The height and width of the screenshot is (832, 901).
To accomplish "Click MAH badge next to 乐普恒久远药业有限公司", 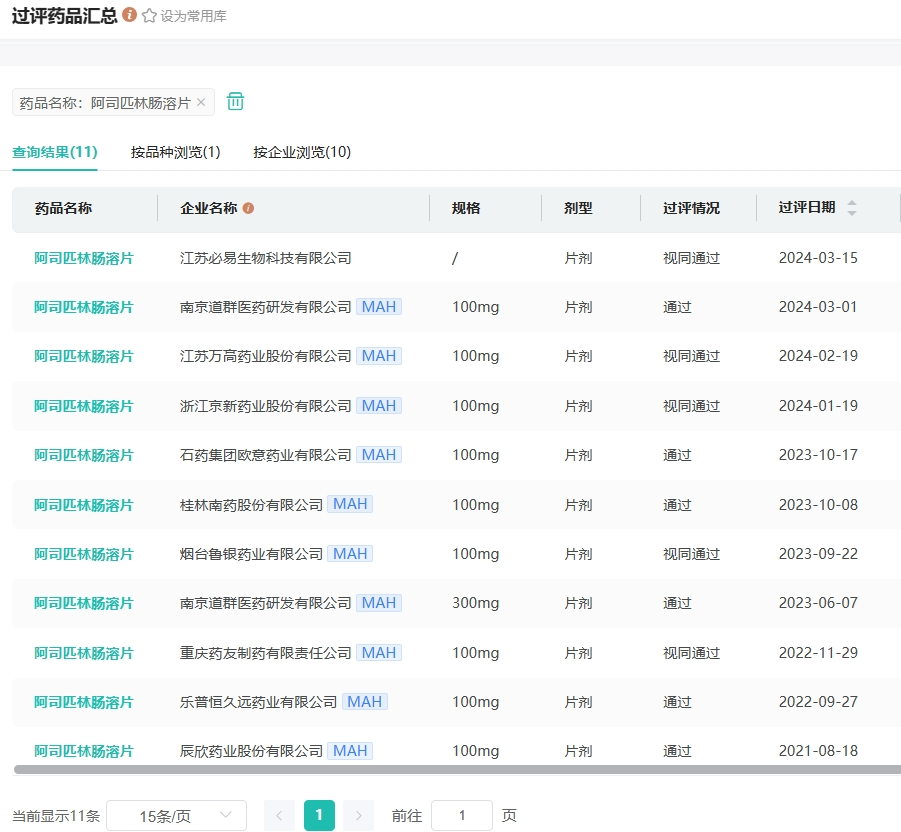I will pyautogui.click(x=364, y=702).
